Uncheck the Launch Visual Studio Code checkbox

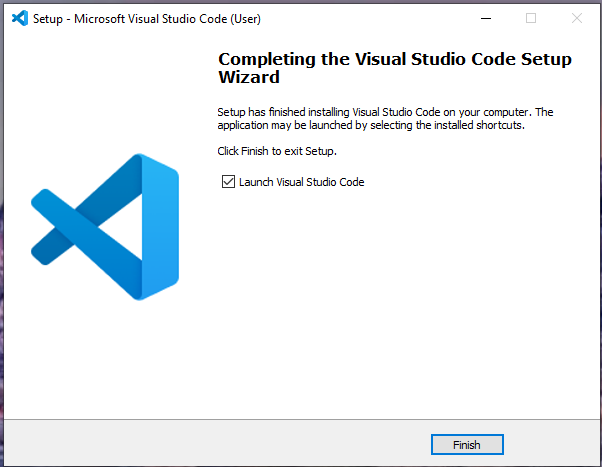[x=228, y=182]
